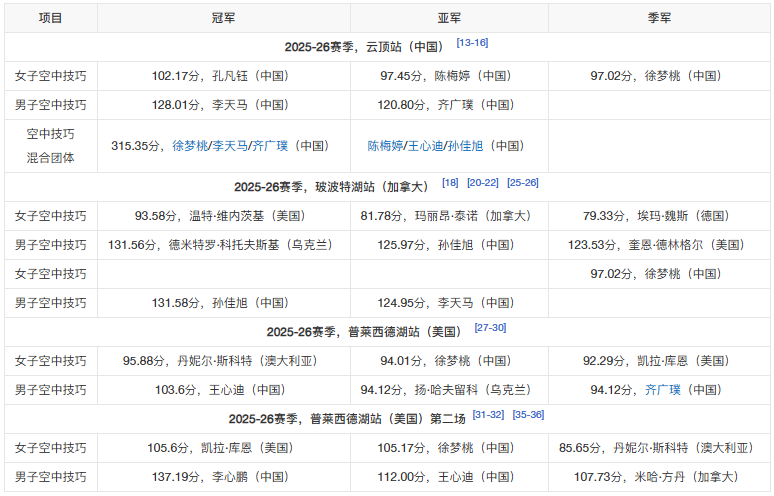Open 齐广璞 link in 315.35分 team cell
Image resolution: width=774 pixels, height=496 pixels.
coord(270,146)
